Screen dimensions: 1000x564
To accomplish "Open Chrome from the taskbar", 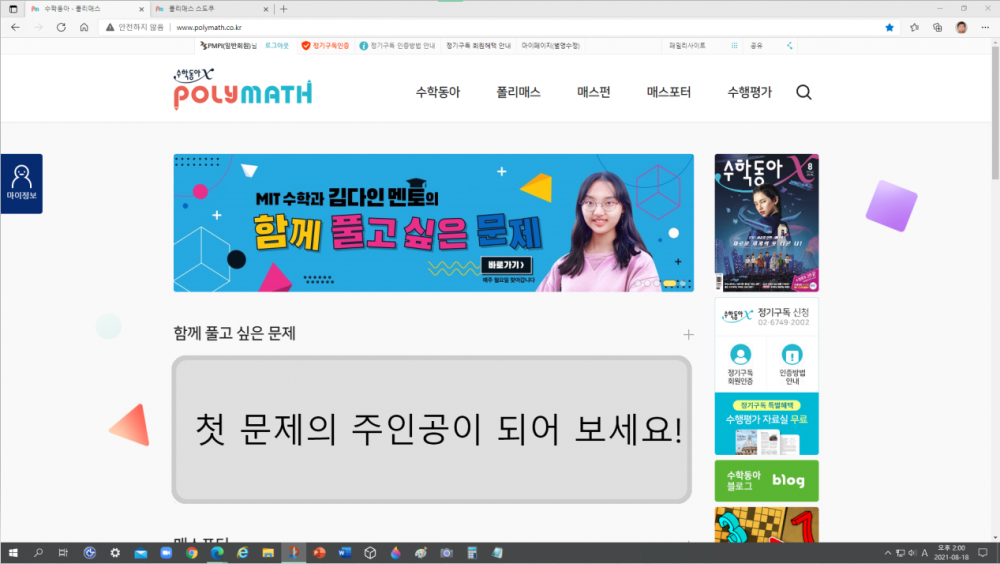I will (x=191, y=553).
